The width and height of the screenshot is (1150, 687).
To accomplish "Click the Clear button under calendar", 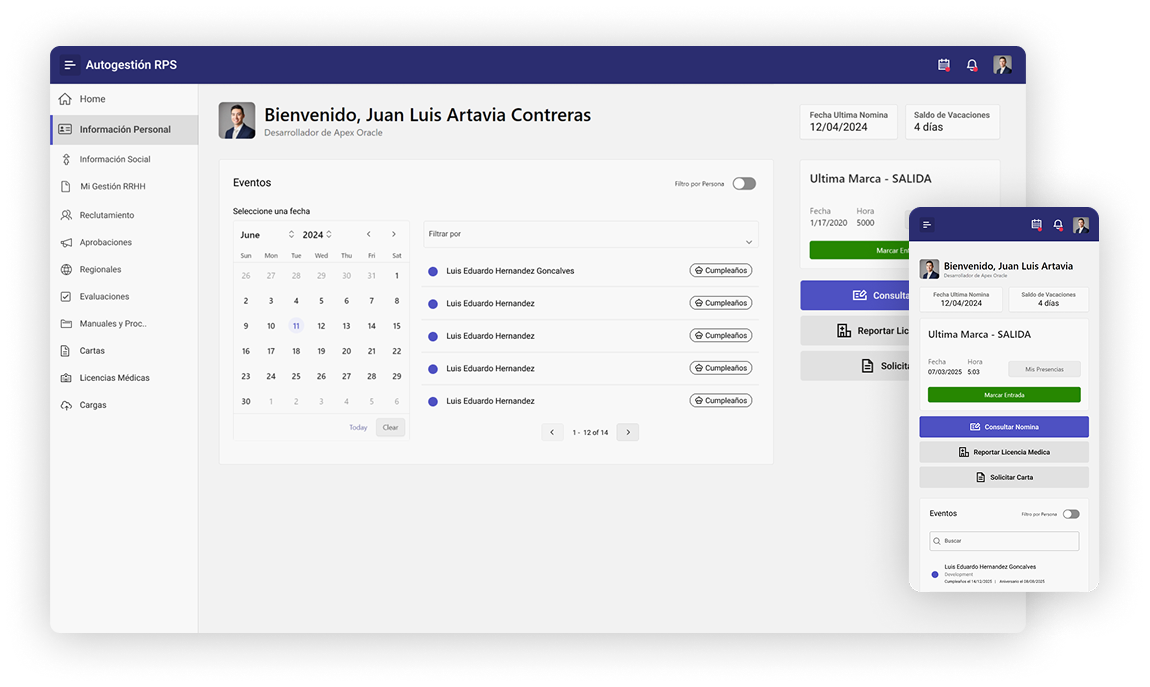I will pos(390,427).
